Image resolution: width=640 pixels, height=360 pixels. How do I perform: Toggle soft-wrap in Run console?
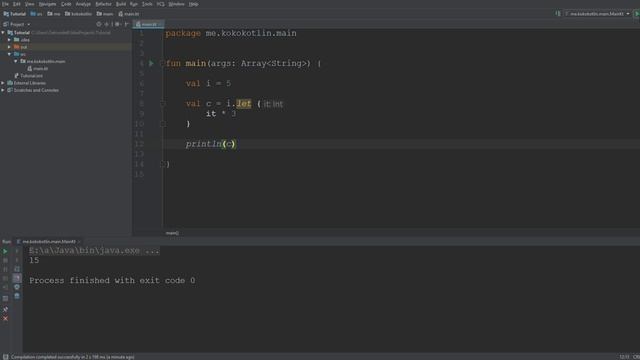tap(17, 269)
